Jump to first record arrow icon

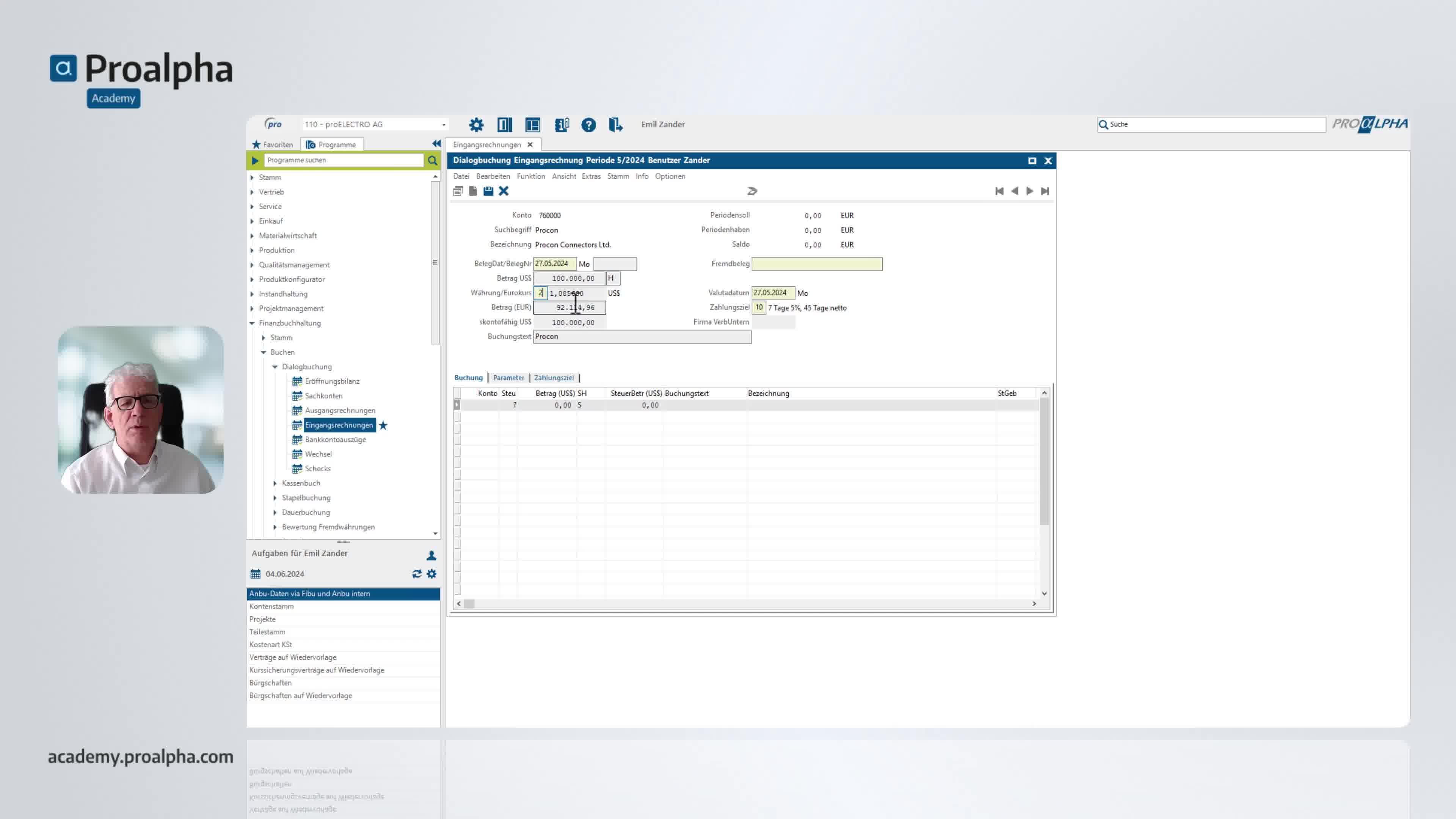[x=999, y=191]
